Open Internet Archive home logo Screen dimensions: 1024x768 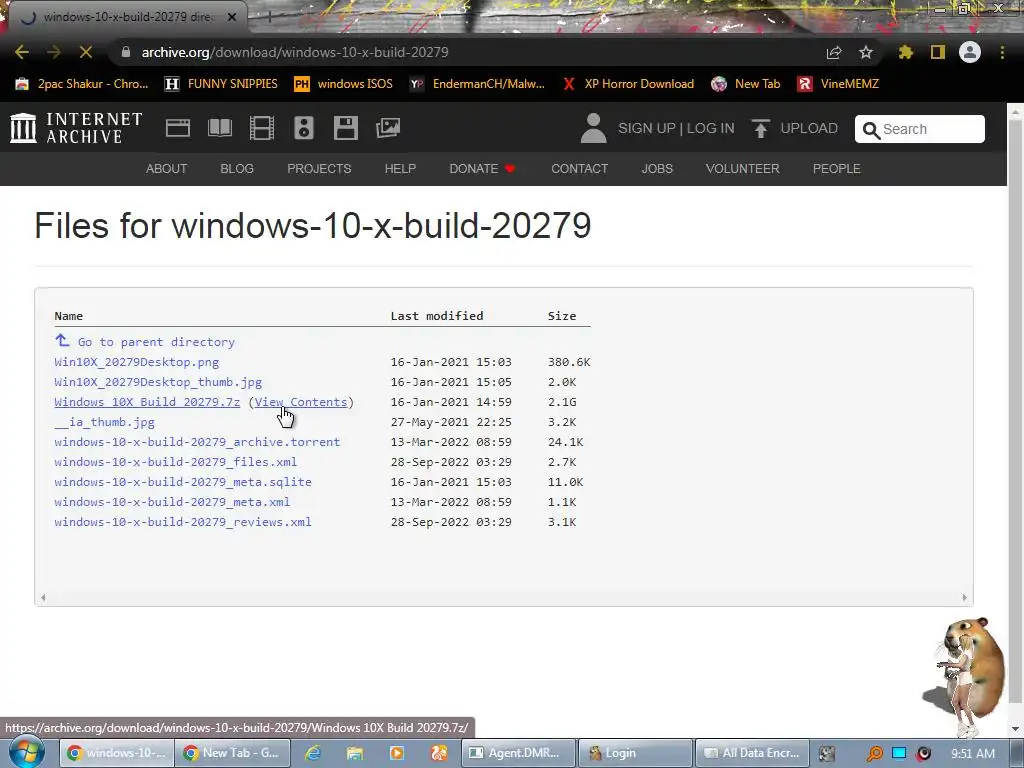click(x=76, y=128)
